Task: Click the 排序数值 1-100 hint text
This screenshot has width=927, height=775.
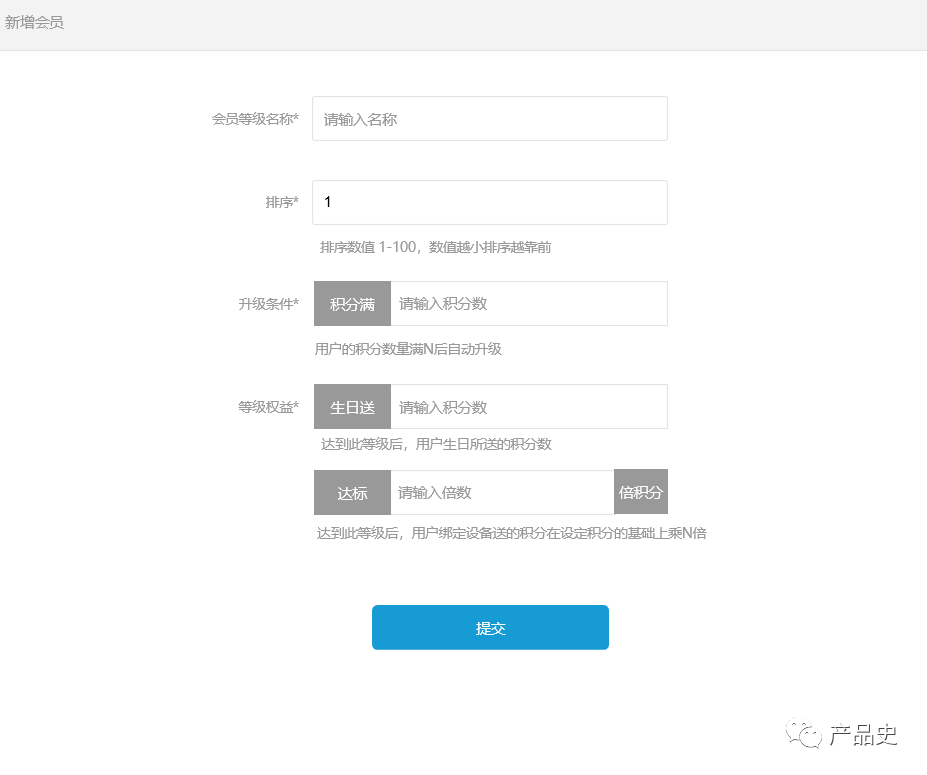Action: pyautogui.click(x=435, y=247)
